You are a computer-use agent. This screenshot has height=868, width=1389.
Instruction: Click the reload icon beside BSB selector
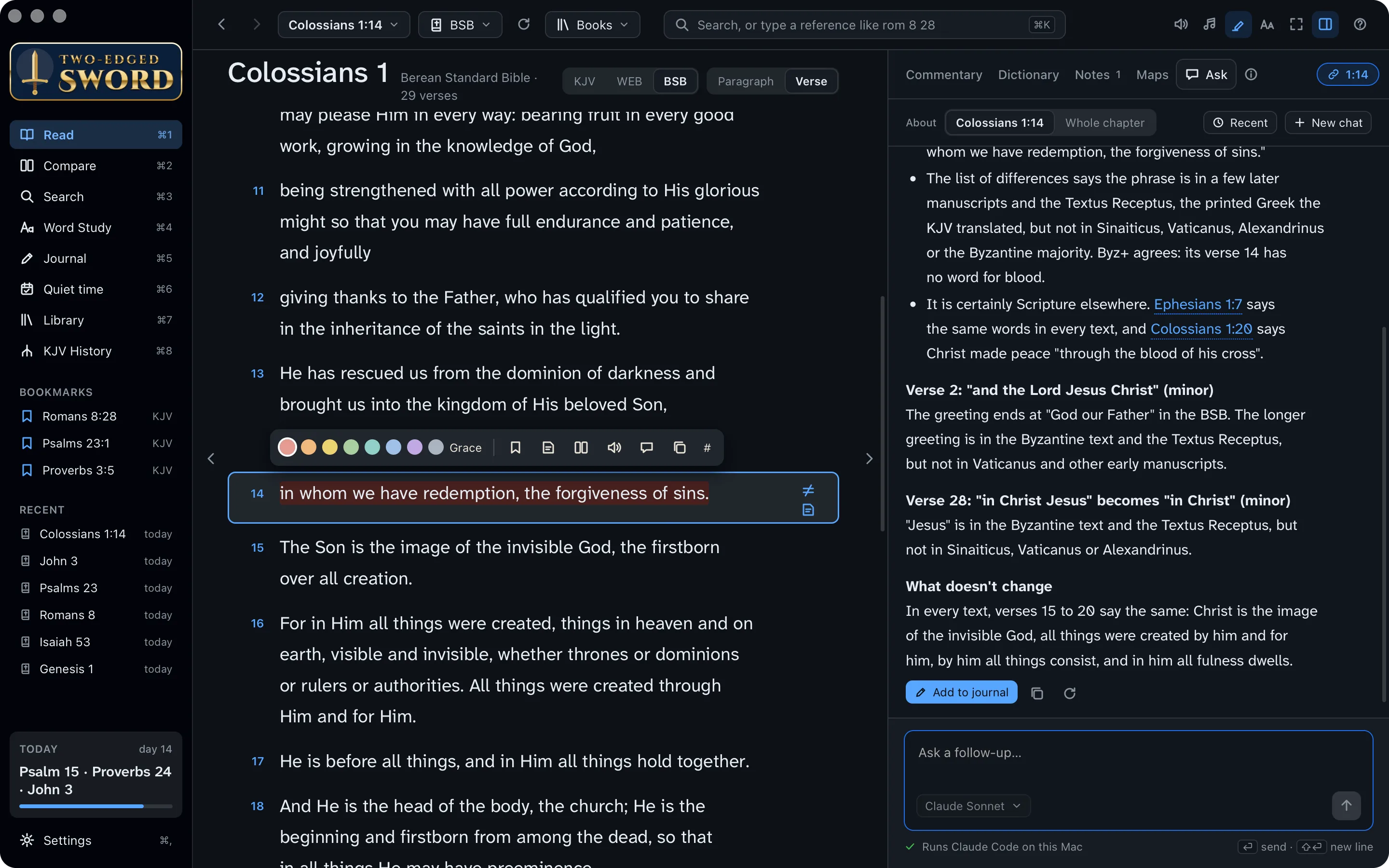point(523,25)
